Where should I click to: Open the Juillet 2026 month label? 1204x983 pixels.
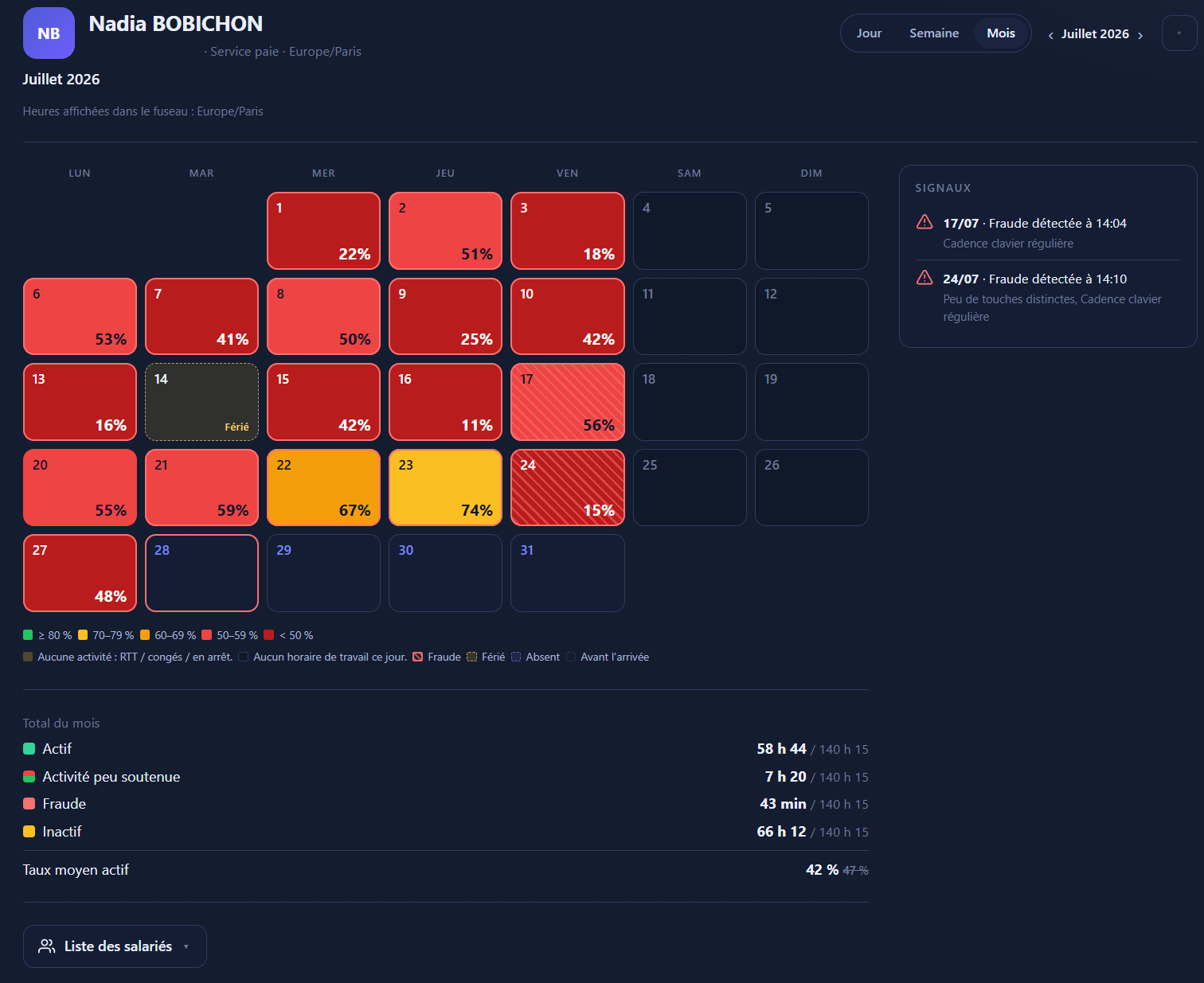pyautogui.click(x=1095, y=34)
